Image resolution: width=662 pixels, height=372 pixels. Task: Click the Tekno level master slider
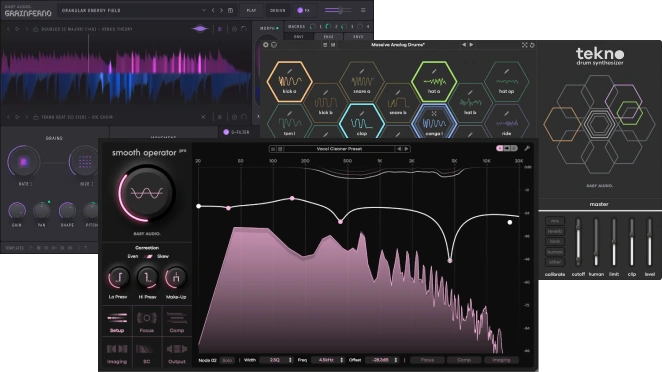649,242
